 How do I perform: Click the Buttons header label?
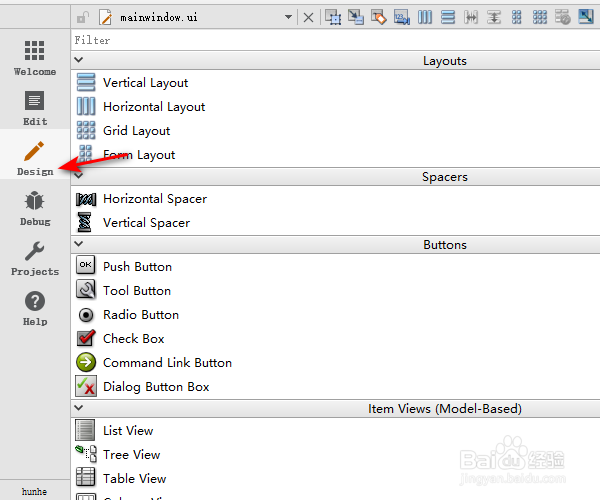445,245
